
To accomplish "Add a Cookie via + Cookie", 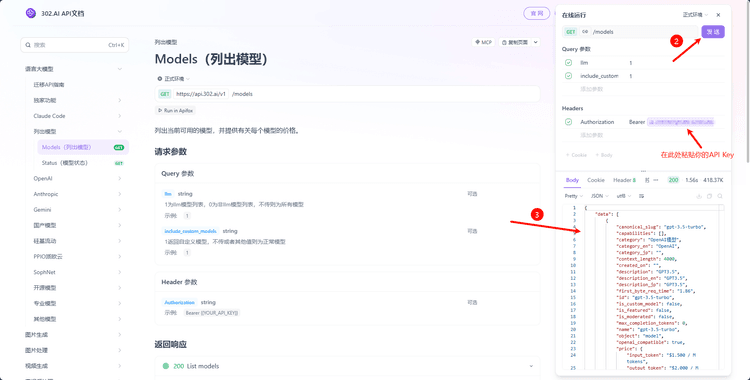I will coord(576,155).
